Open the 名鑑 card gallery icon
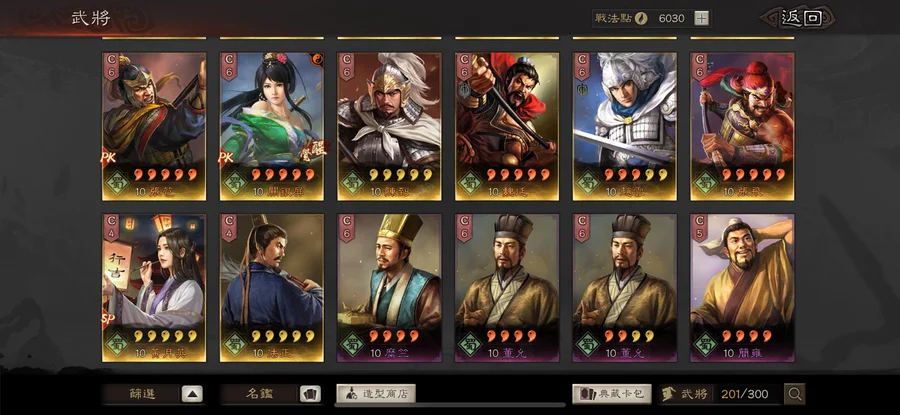Image resolution: width=900 pixels, height=415 pixels. coord(311,394)
